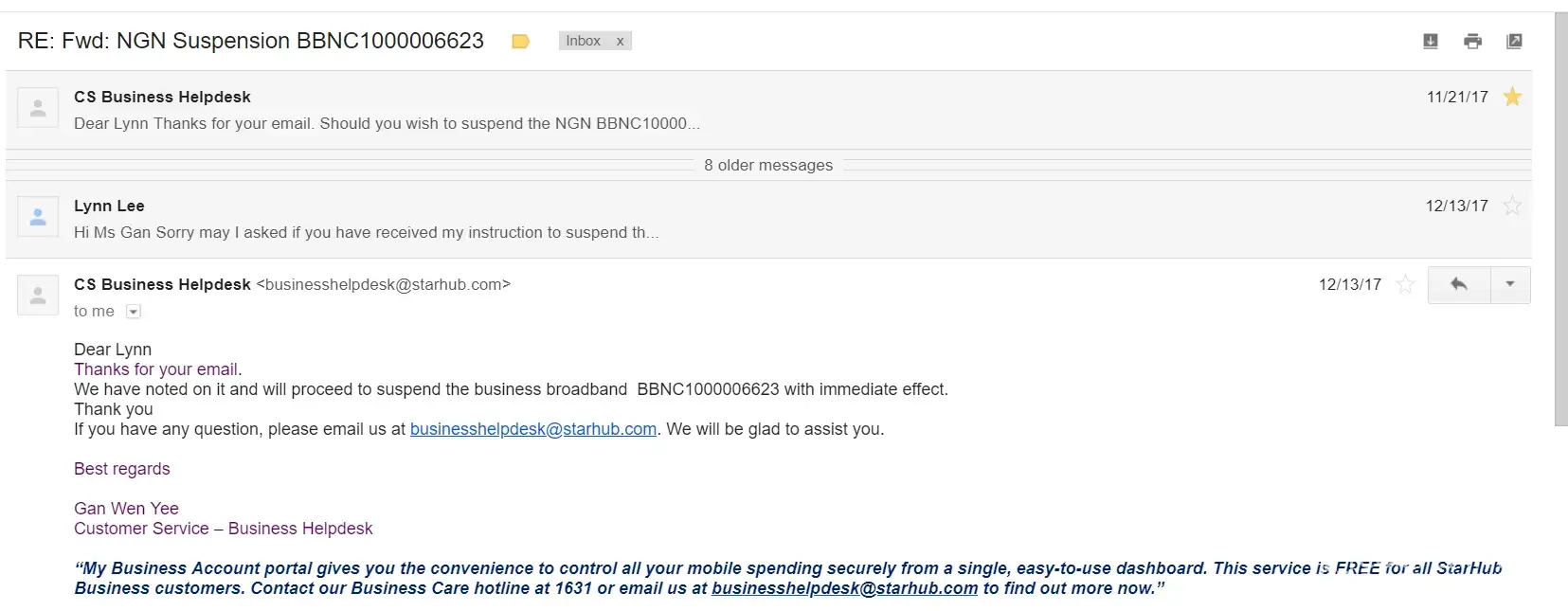The image size is (1568, 611).
Task: Click the reply arrow button
Action: point(1459,284)
